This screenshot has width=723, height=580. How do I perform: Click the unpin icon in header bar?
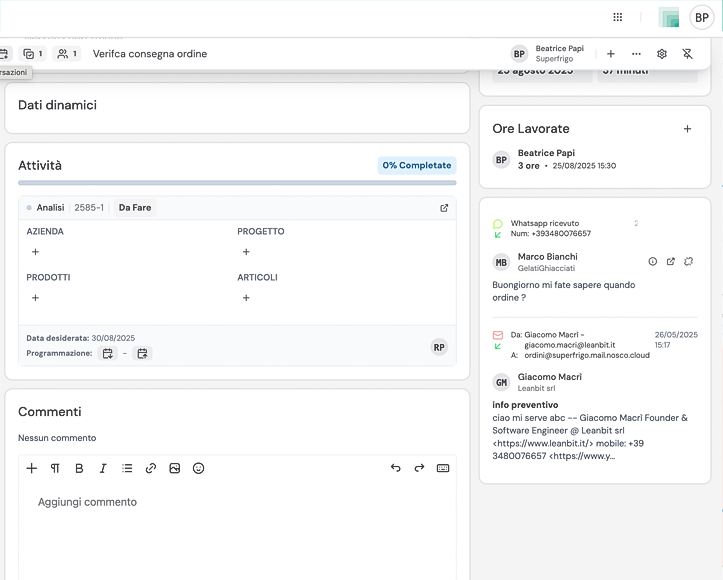(x=687, y=54)
